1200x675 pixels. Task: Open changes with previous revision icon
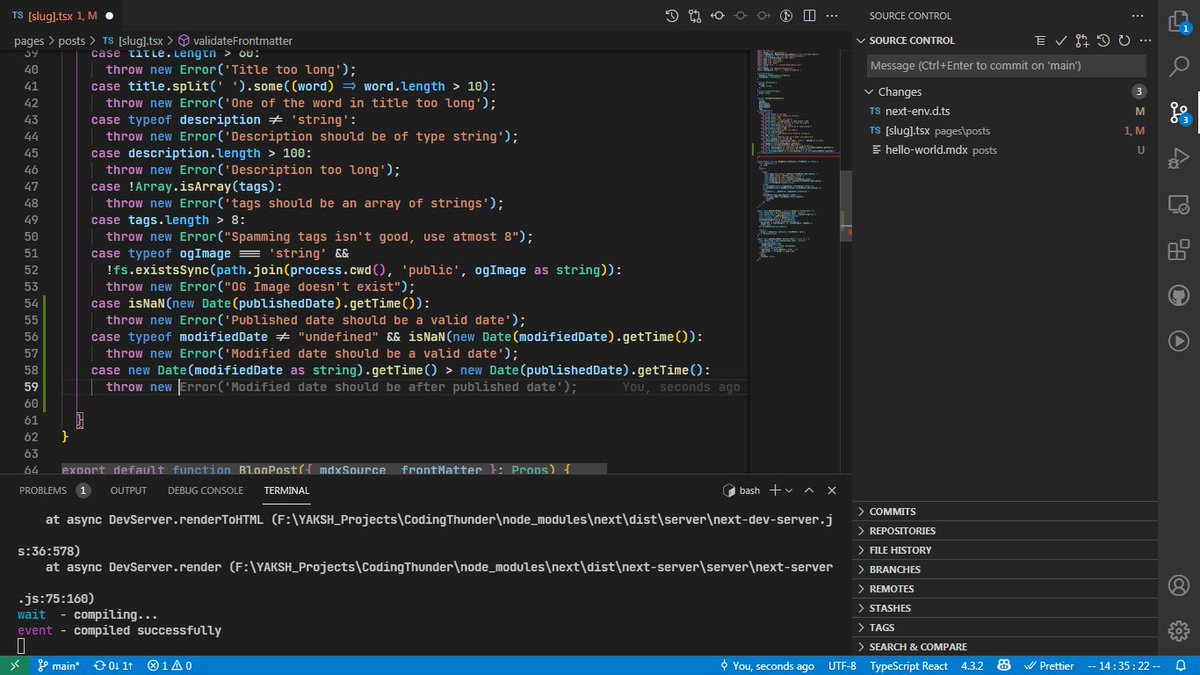pyautogui.click(x=718, y=15)
